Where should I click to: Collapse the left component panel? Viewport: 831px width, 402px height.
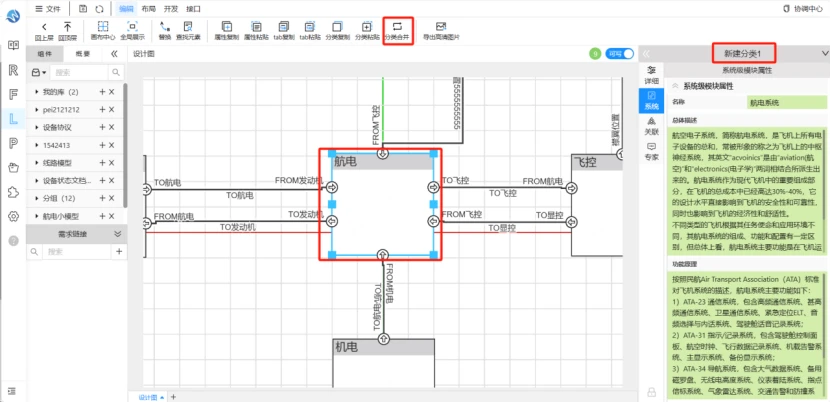point(114,53)
